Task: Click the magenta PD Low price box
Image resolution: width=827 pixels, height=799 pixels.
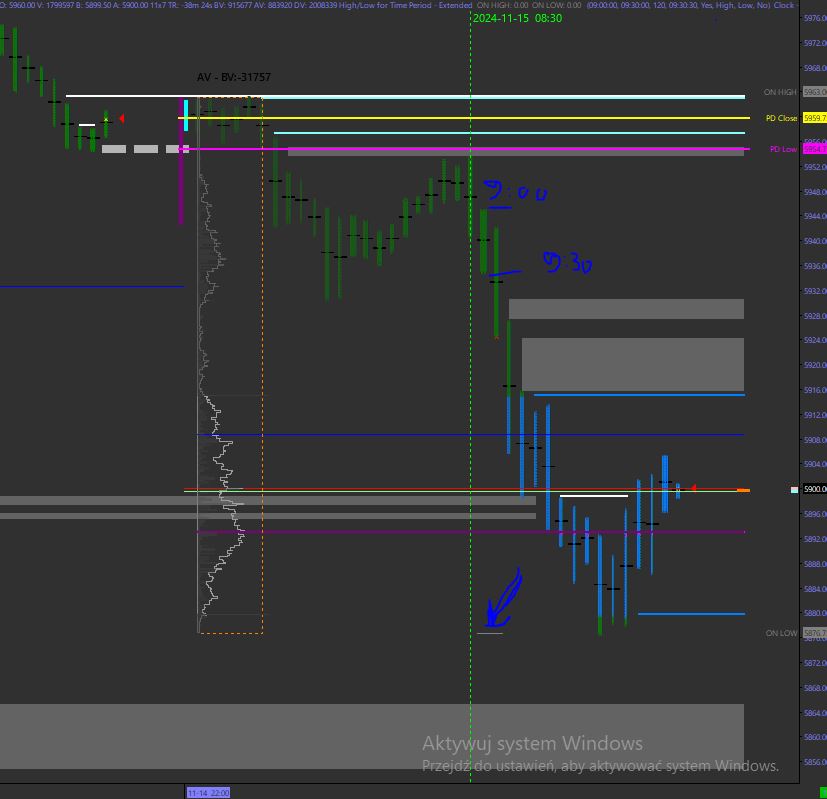Action: [x=815, y=149]
